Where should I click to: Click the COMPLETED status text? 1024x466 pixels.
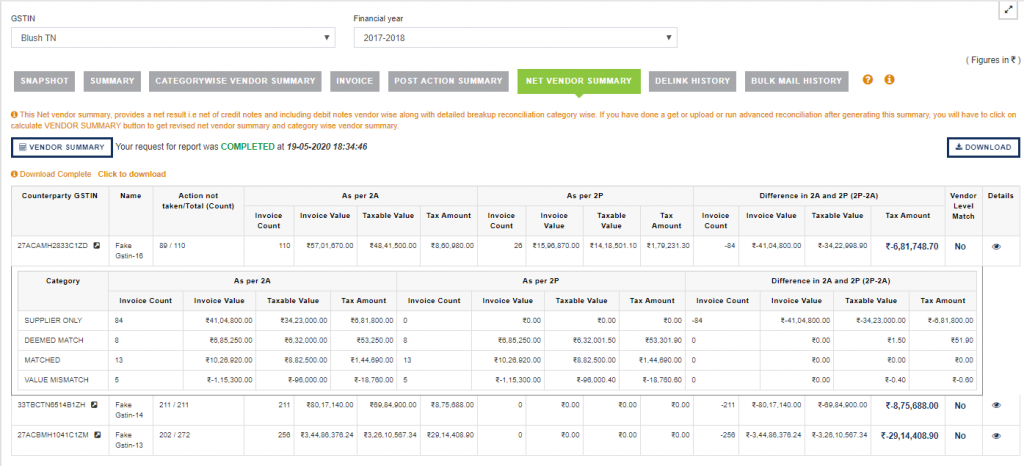tap(248, 148)
